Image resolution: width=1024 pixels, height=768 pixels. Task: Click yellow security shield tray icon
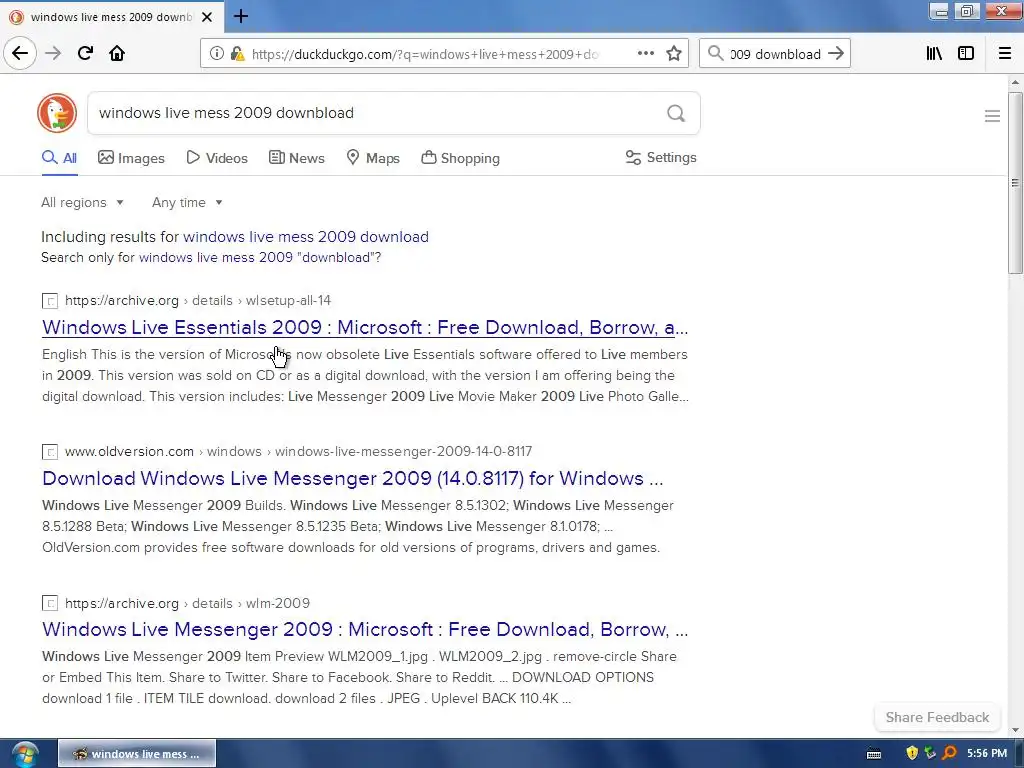[912, 754]
